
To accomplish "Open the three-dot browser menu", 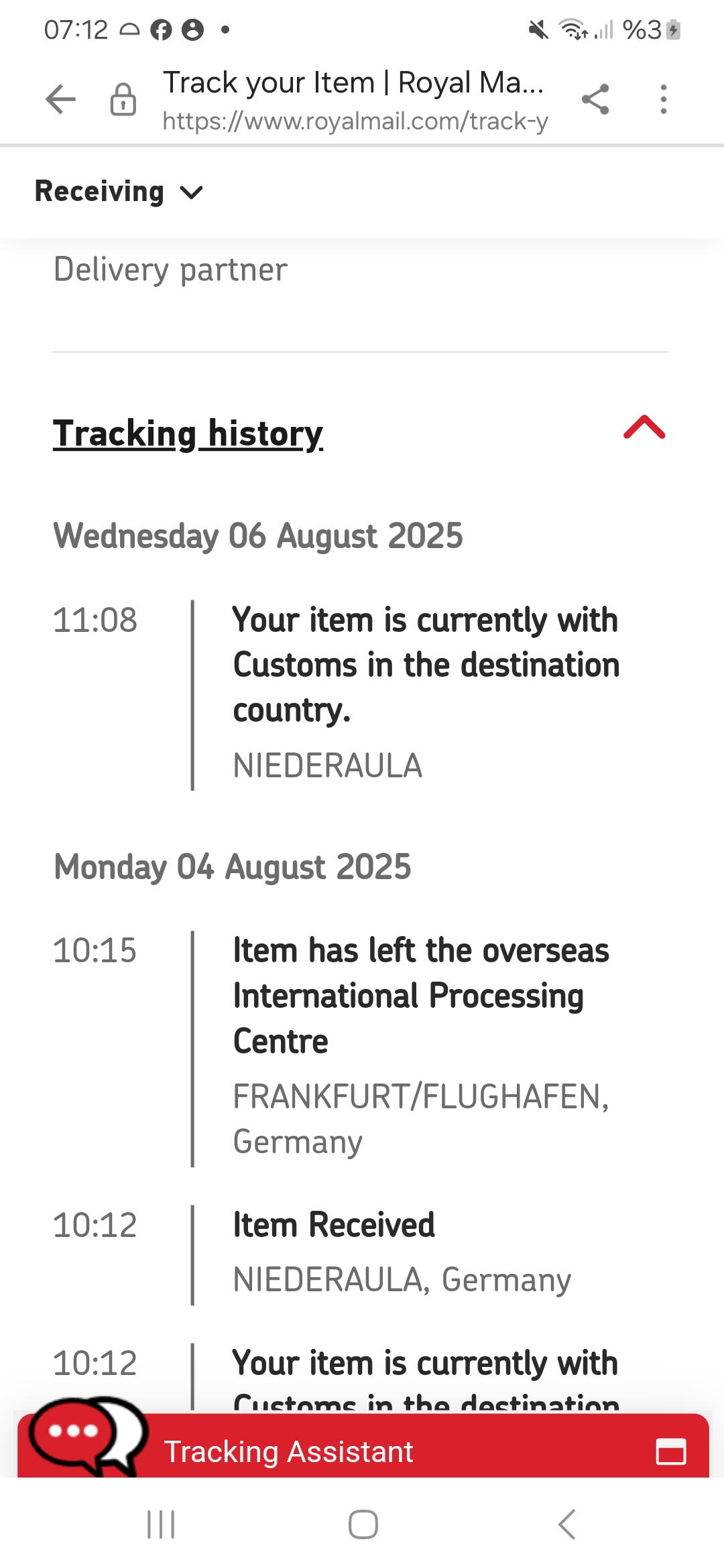I will [663, 99].
